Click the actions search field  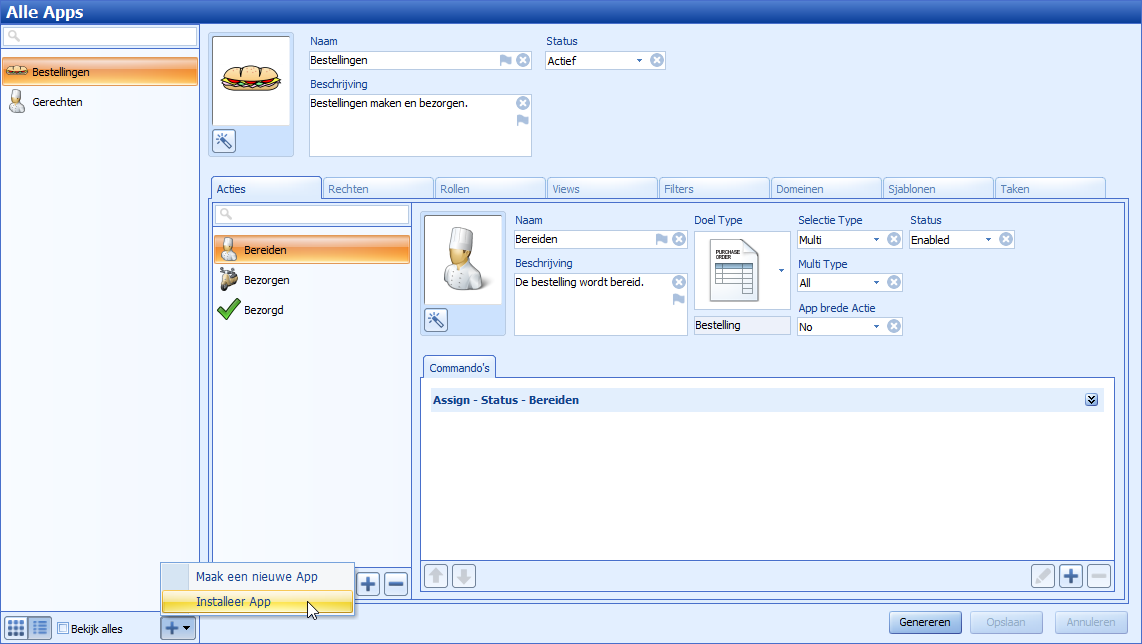[312, 214]
